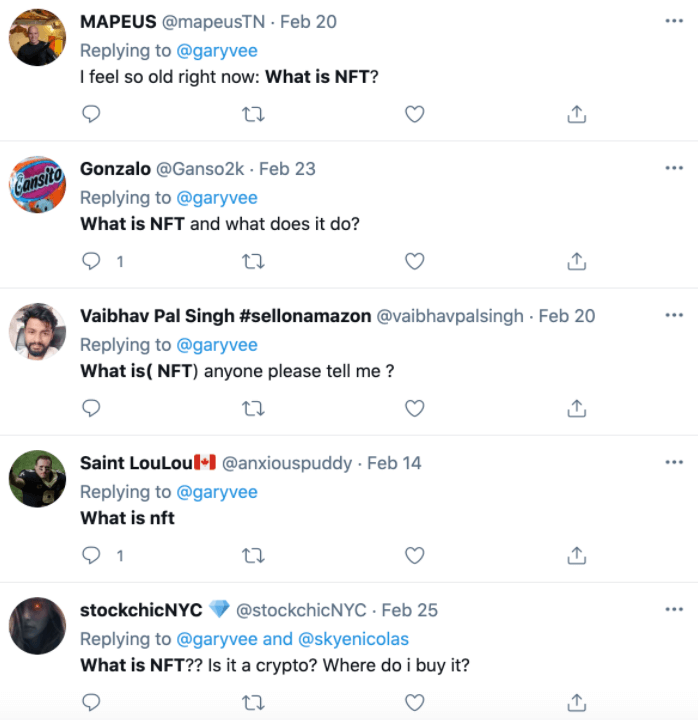Retweet stockchicNYC's tweet
Viewport: 698px width, 720px height.
(253, 701)
